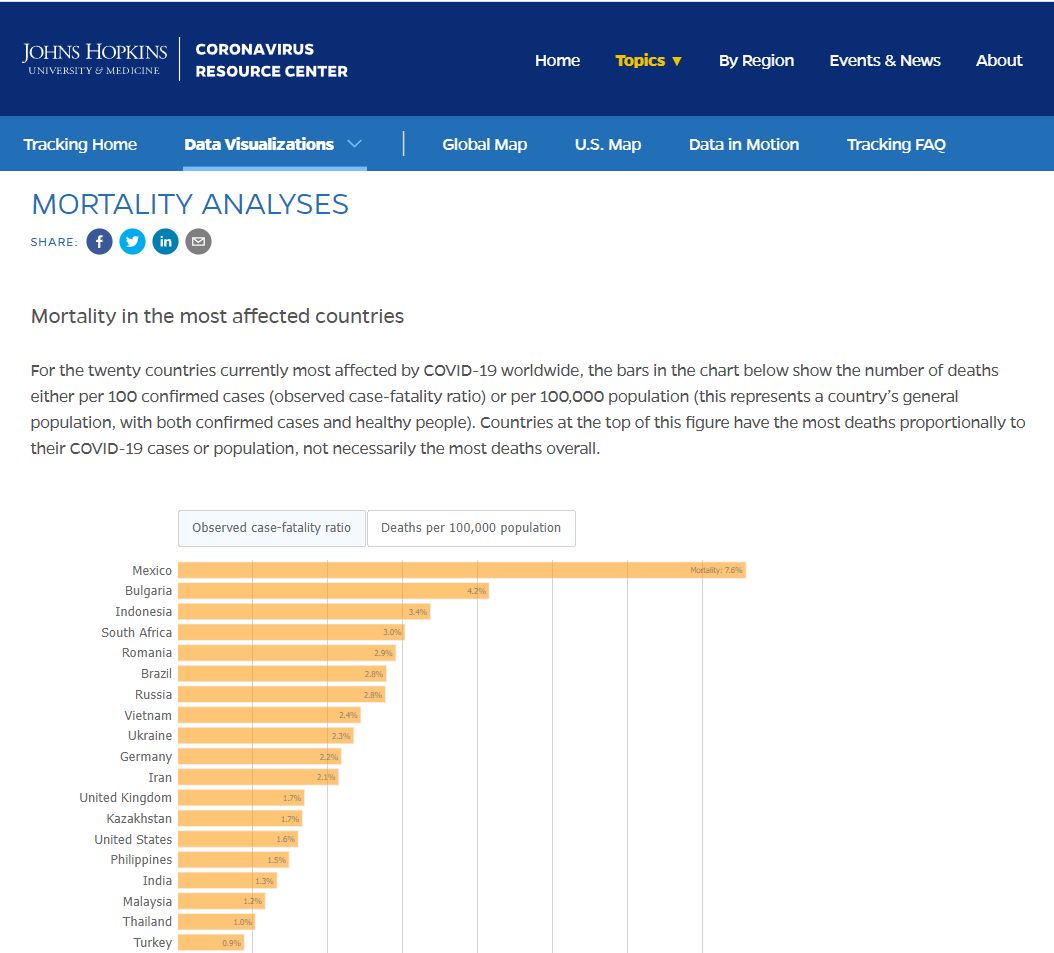The image size is (1054, 953).
Task: Navigate to Tracking Home
Action: (80, 144)
